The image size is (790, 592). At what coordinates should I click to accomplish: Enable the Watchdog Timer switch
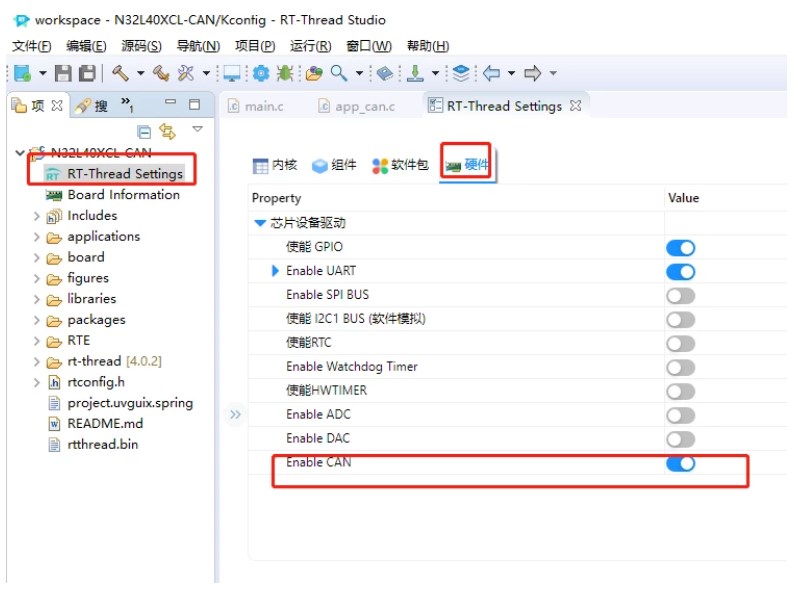[x=680, y=367]
